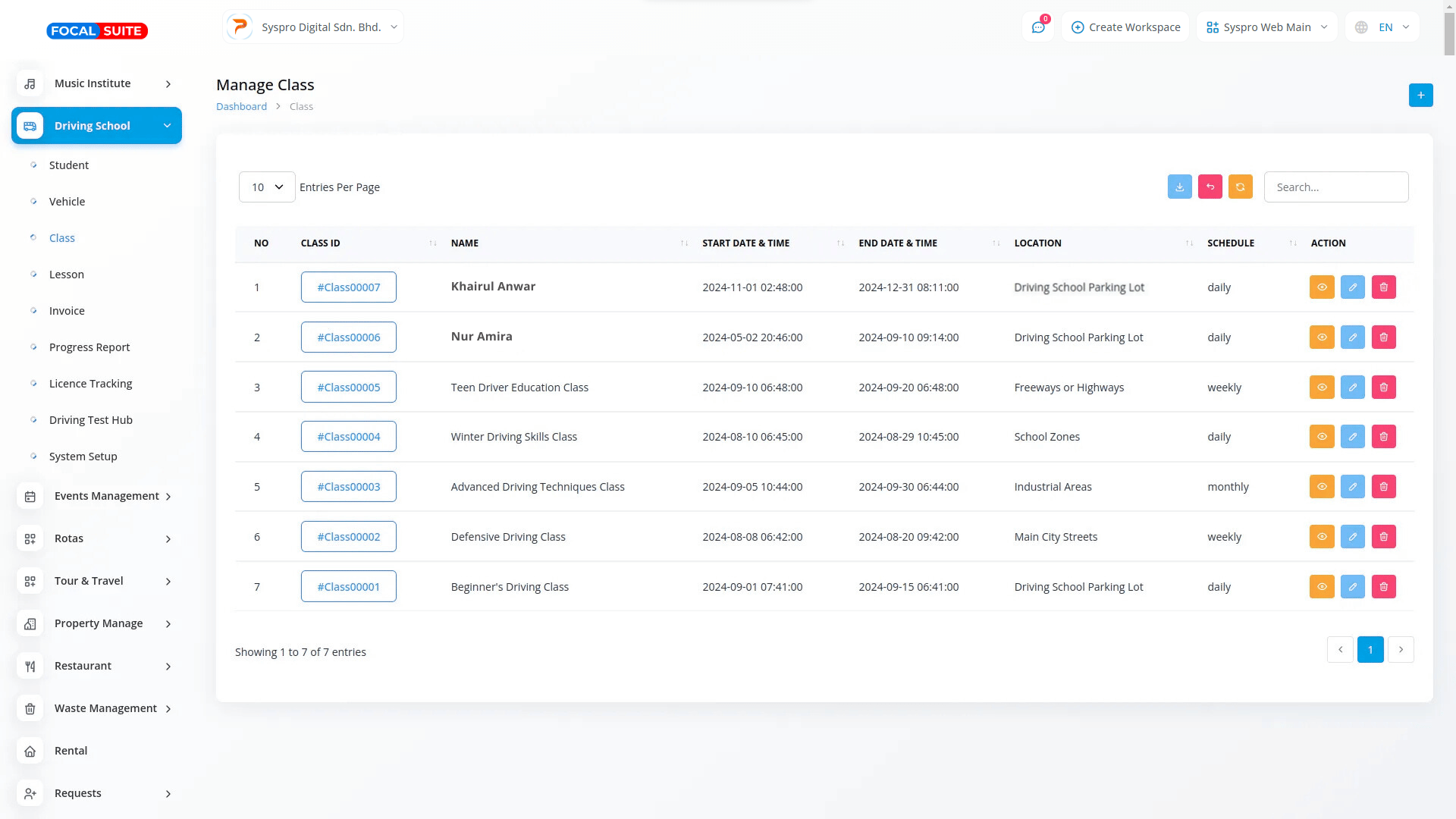
Task: Open the Lesson sidebar menu item
Action: (67, 275)
